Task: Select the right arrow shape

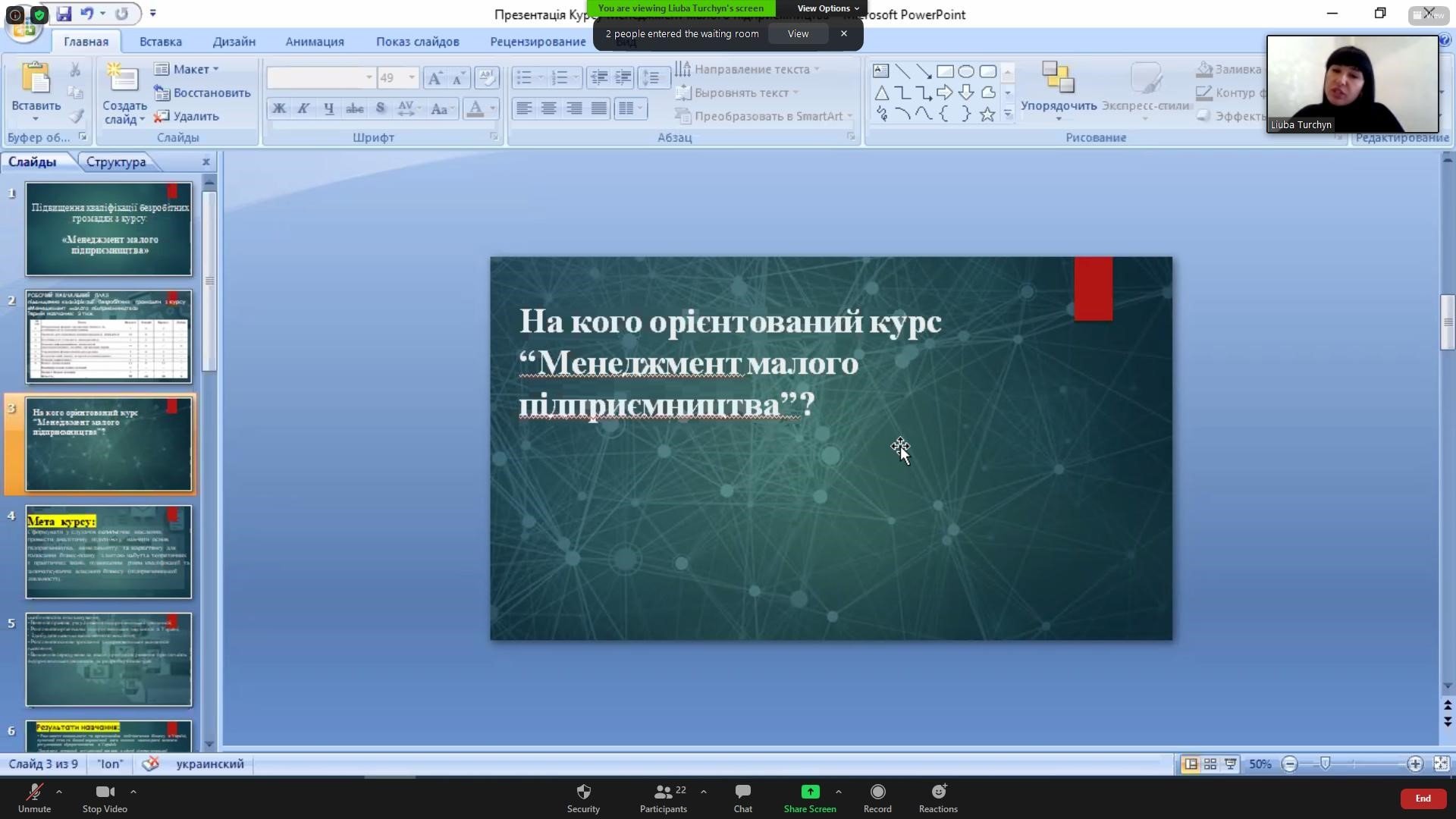Action: tap(945, 93)
